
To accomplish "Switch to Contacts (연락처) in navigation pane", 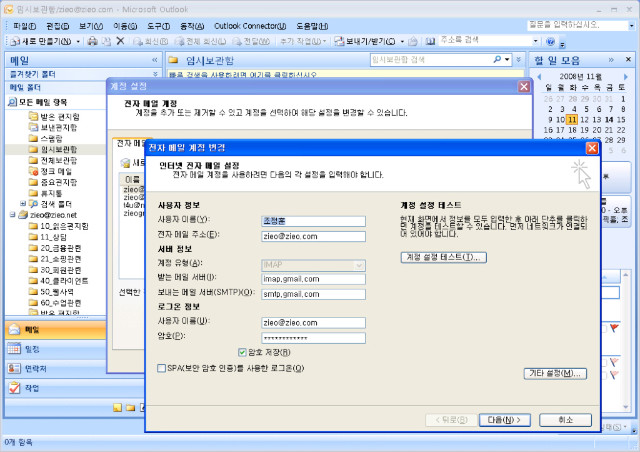I will pyautogui.click(x=55, y=368).
